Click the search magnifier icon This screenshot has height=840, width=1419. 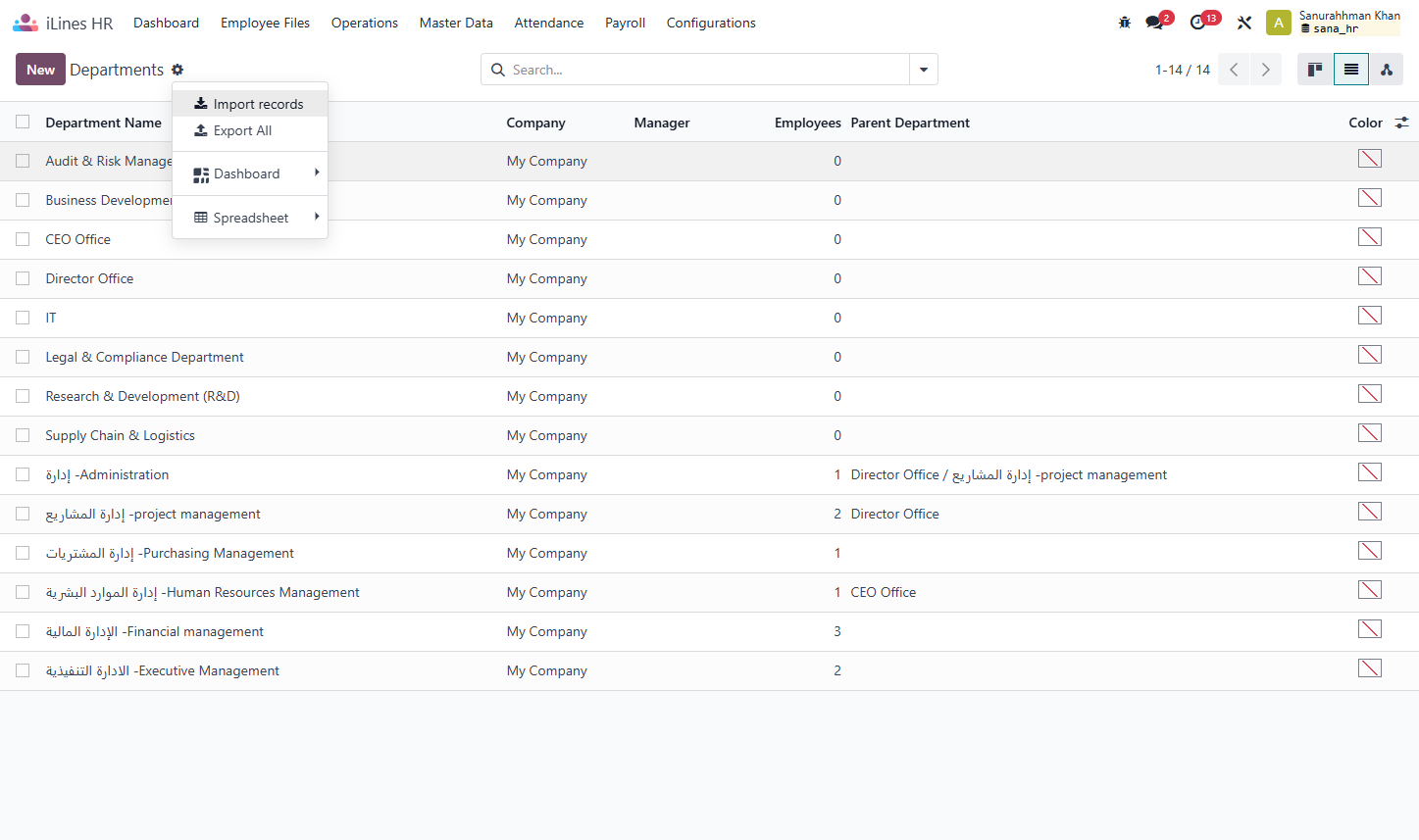coord(498,70)
